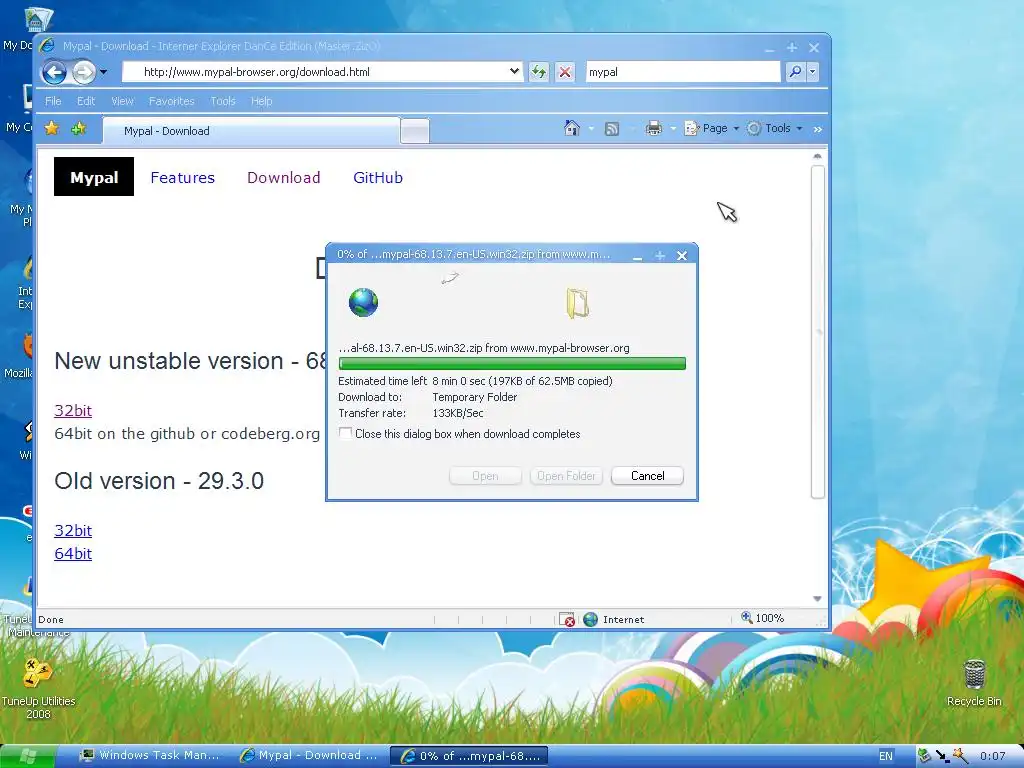The width and height of the screenshot is (1024, 768).
Task: Expand the Home button dropdown arrow
Action: [591, 129]
